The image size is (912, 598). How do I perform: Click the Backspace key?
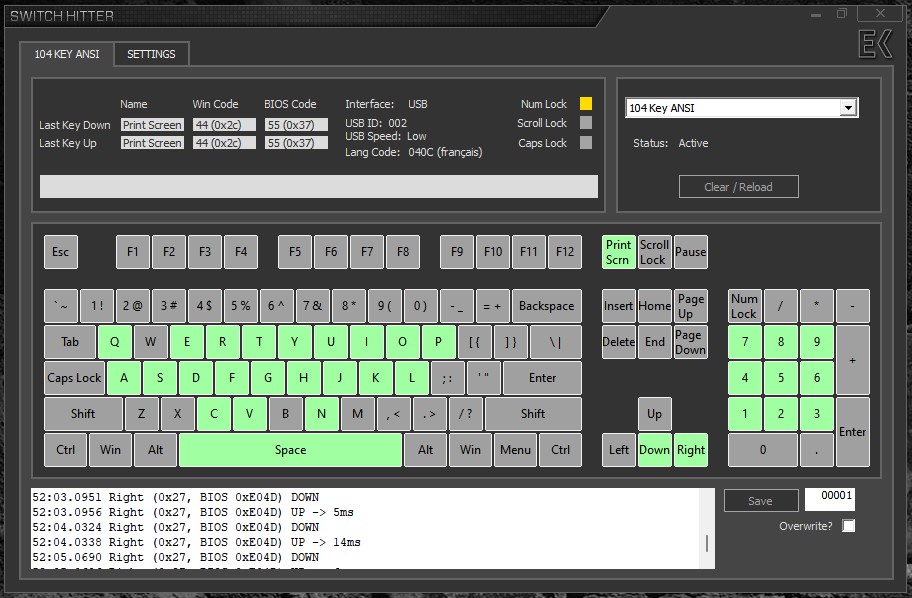click(x=547, y=306)
